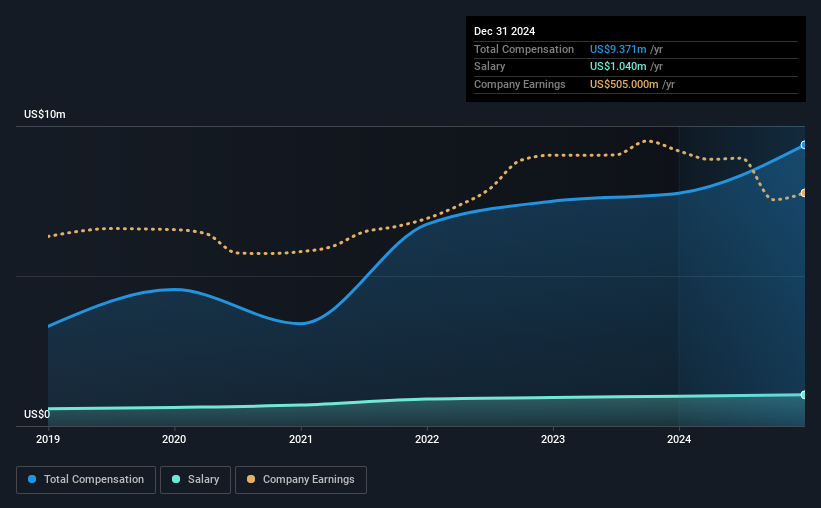The width and height of the screenshot is (821, 508).
Task: Select the 2021 x-axis label
Action: point(301,439)
